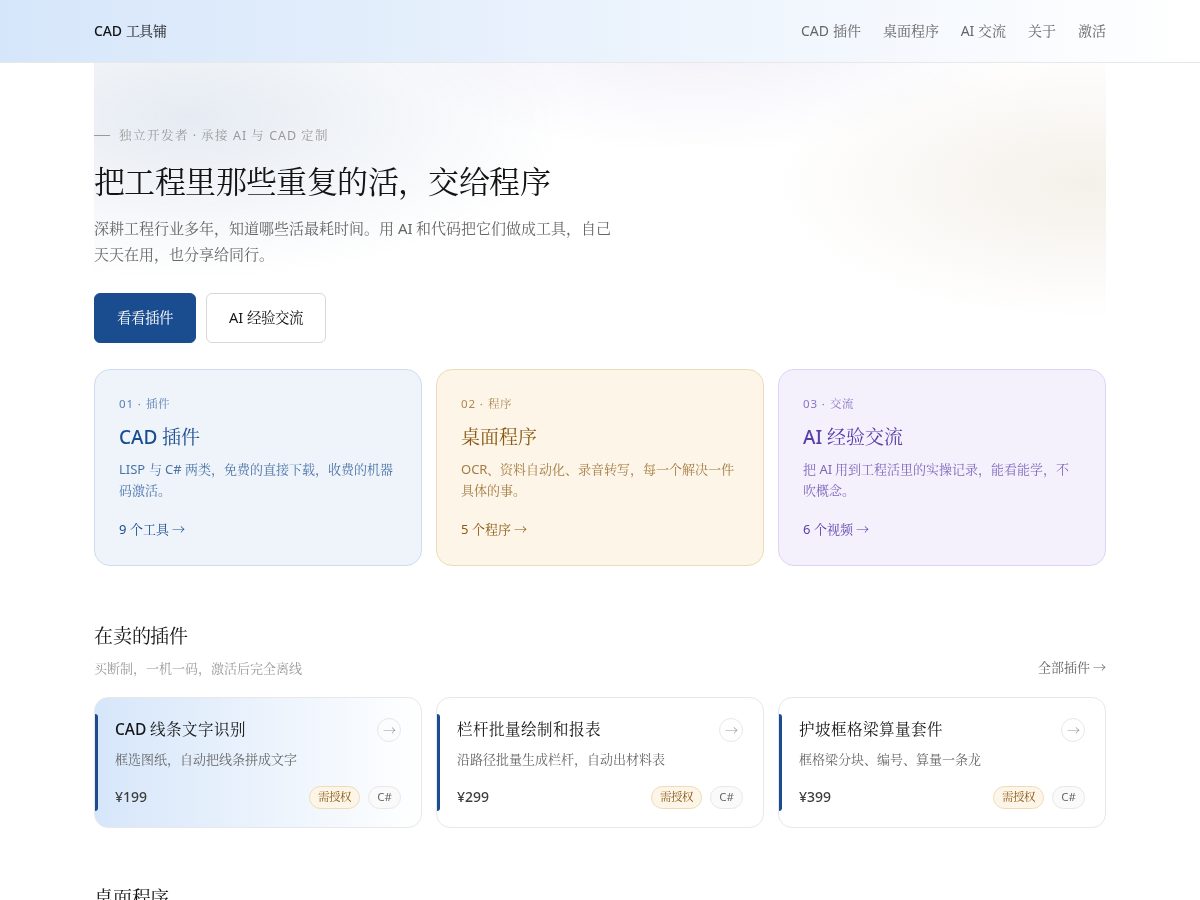
Task: Open AI 经验交流 card heading
Action: (853, 437)
